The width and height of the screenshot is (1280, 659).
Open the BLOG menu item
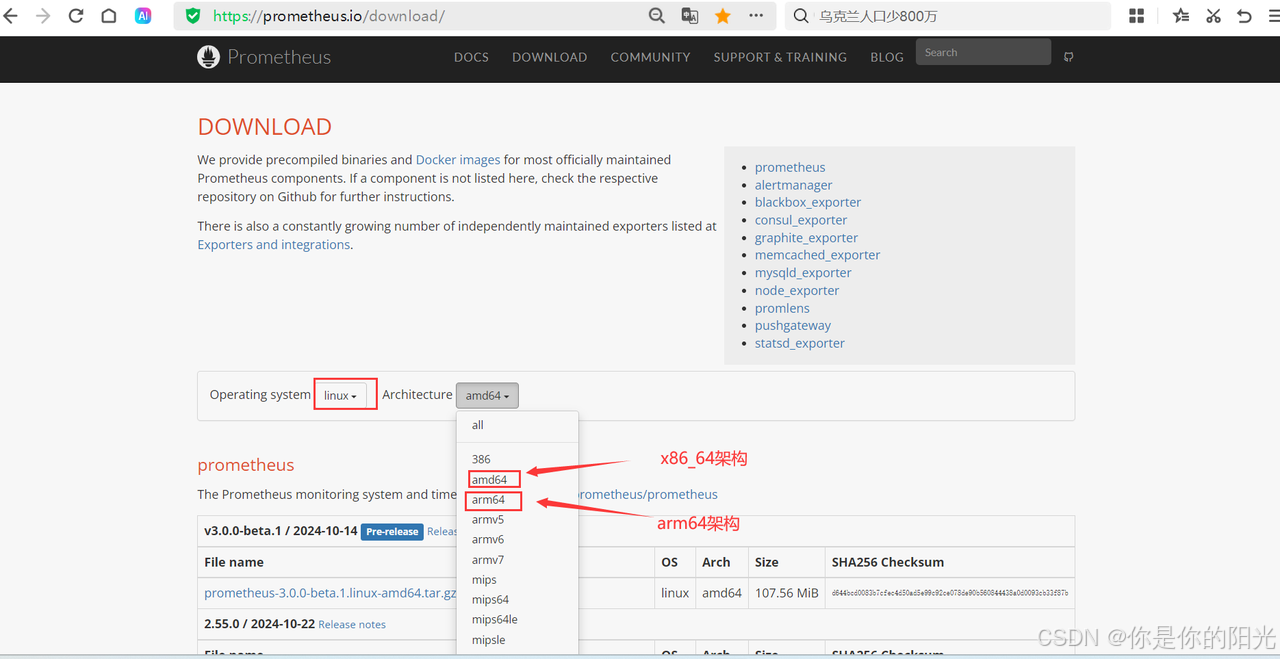[x=887, y=57]
